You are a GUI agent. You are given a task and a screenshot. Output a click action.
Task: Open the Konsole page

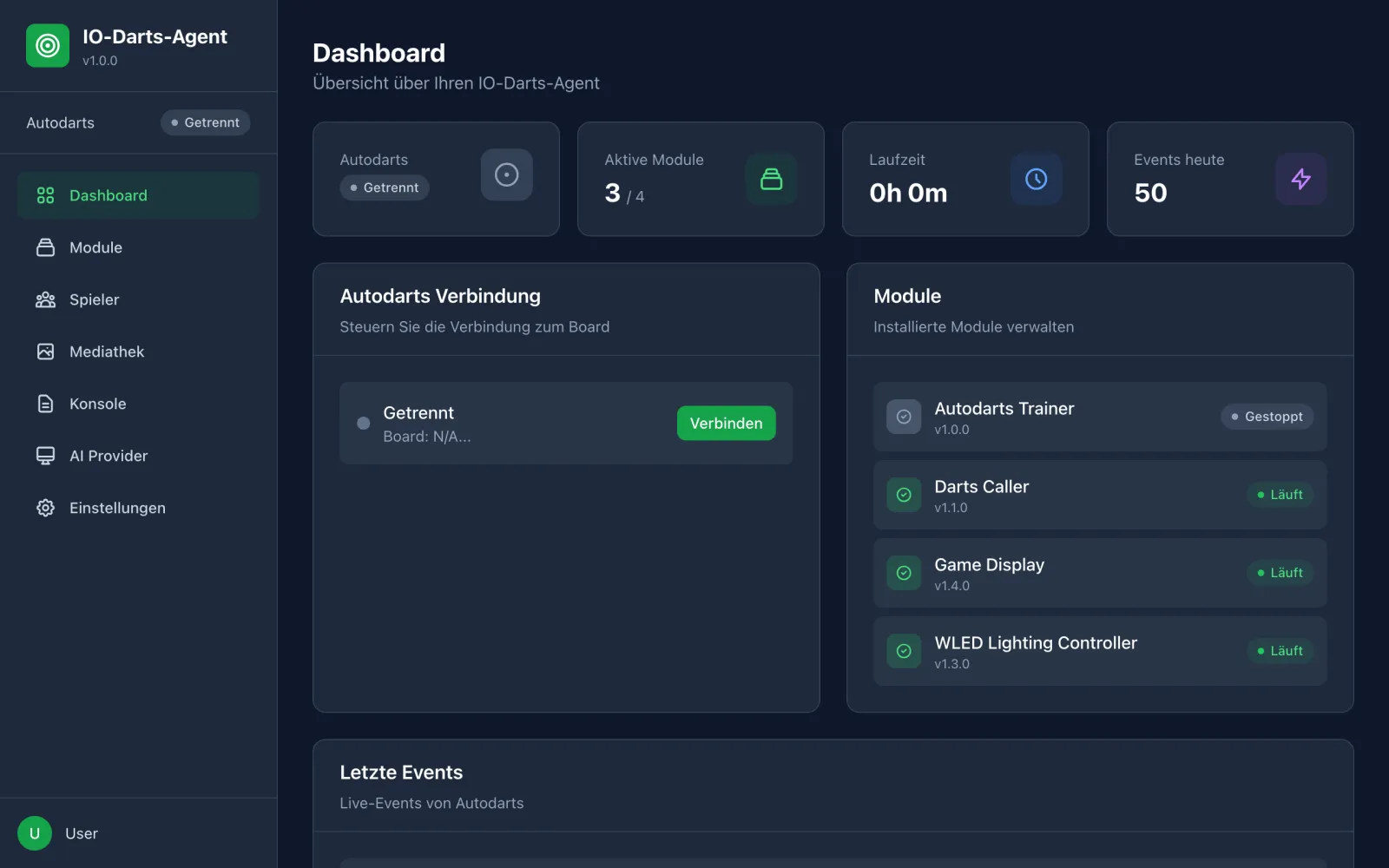click(x=138, y=404)
